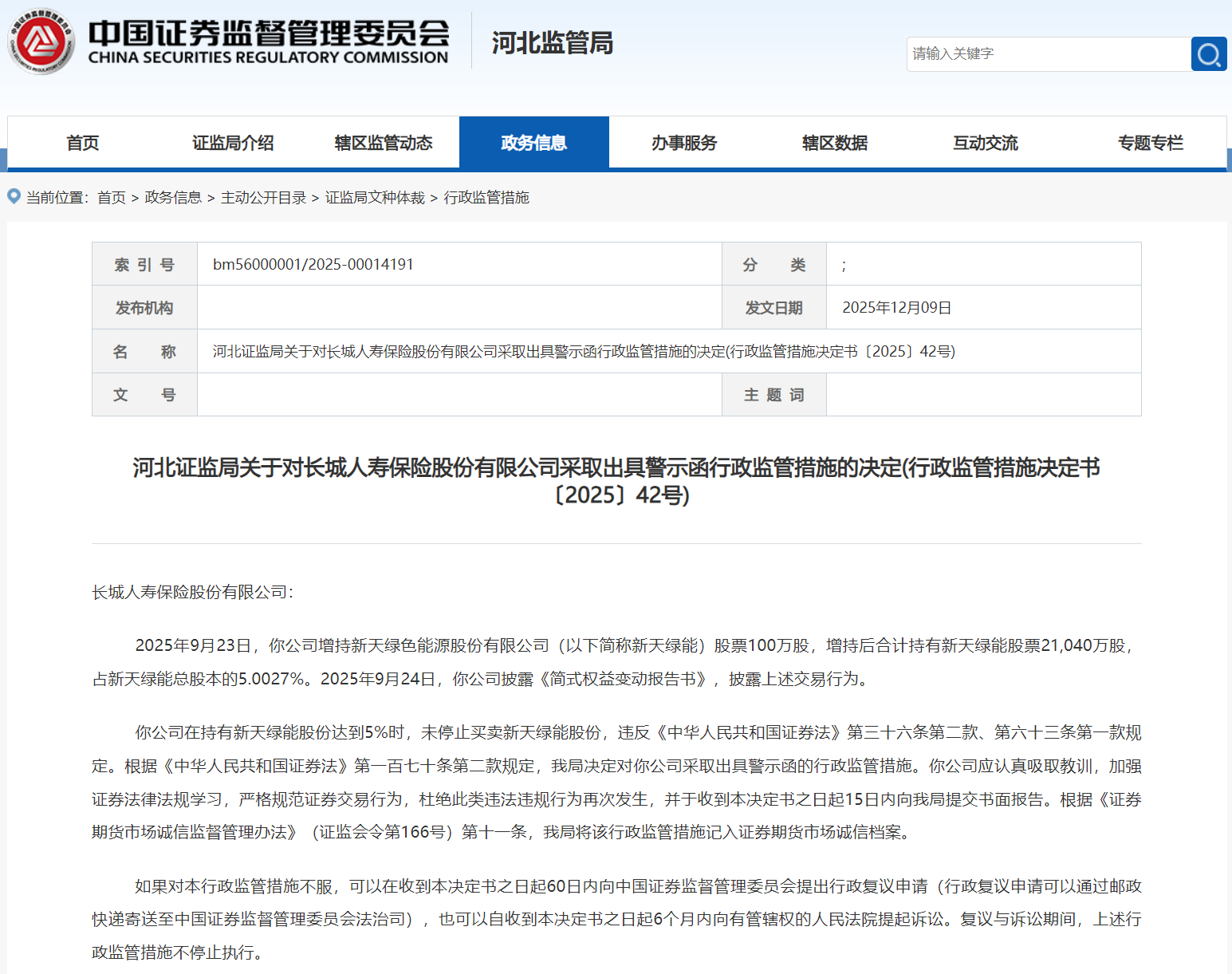Click the 河北监管局 header title
The height and width of the screenshot is (974, 1232).
point(552,42)
